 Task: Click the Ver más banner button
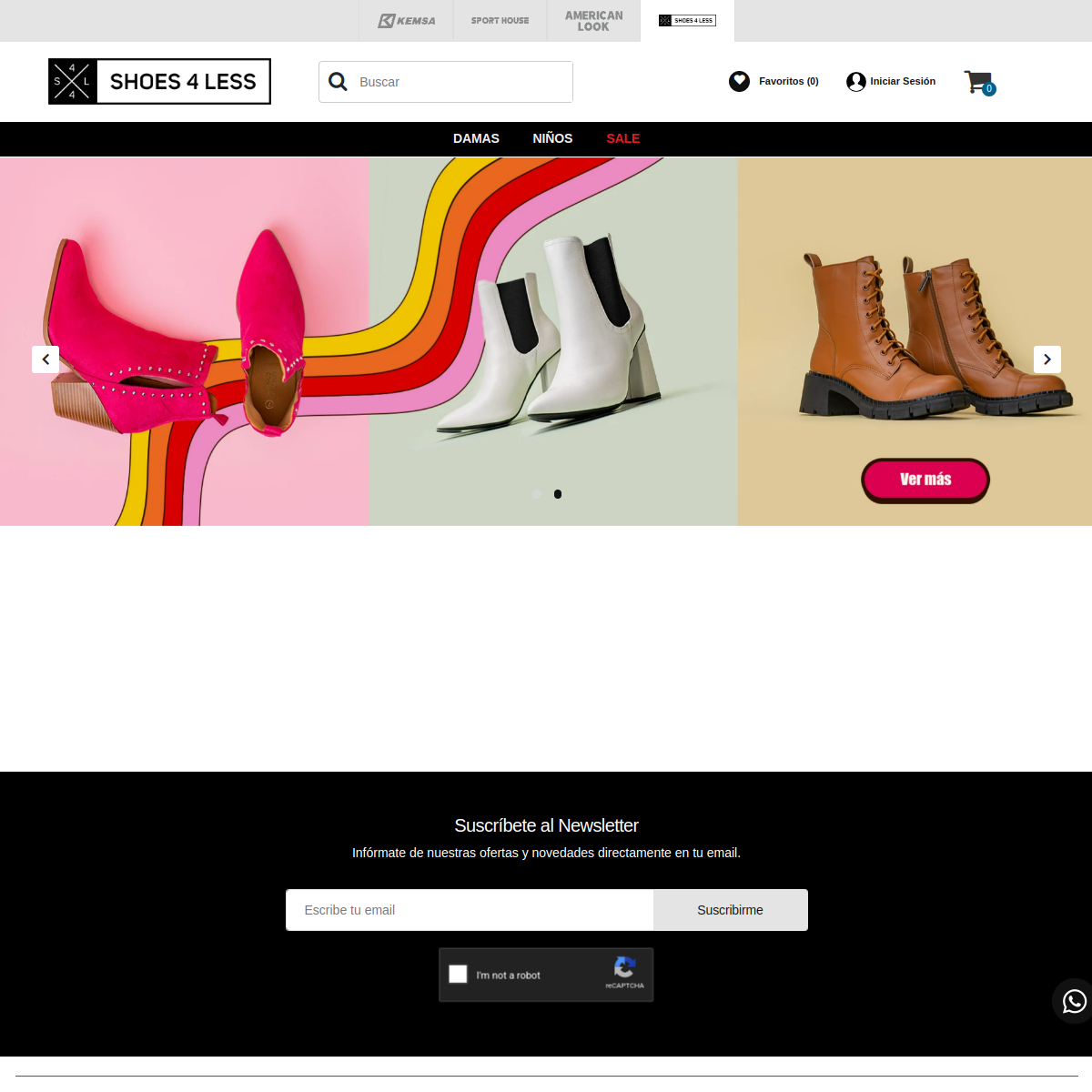[x=925, y=480]
